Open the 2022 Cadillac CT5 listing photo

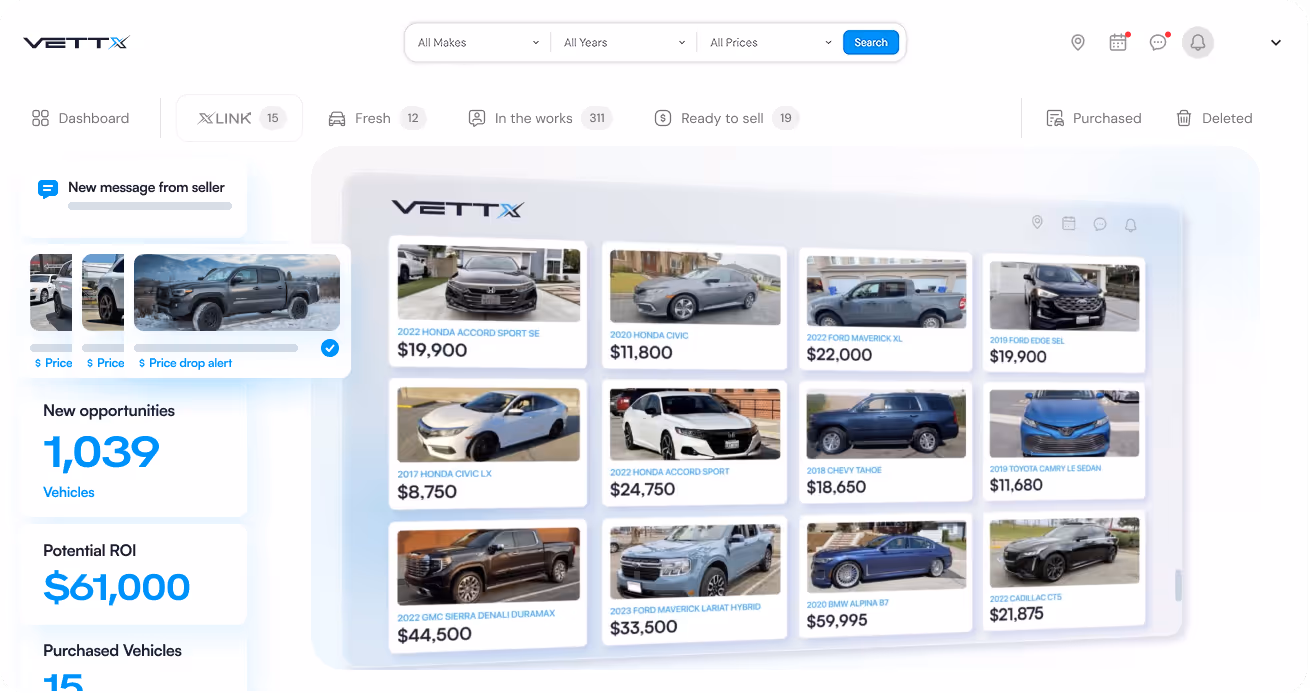click(1064, 552)
